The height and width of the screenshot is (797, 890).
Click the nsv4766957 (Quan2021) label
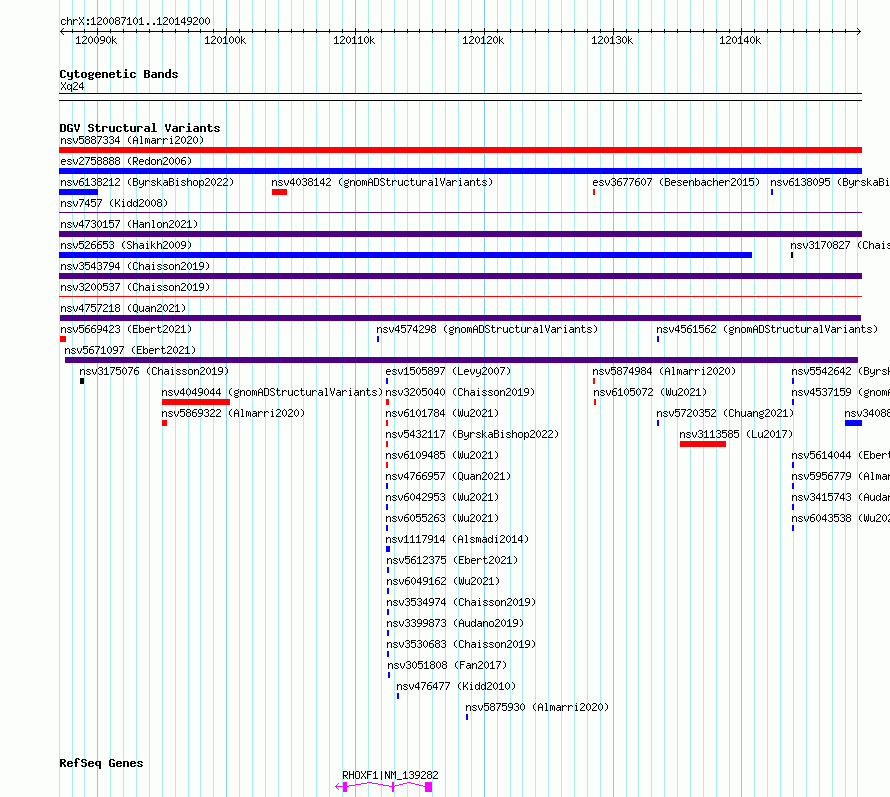(448, 476)
